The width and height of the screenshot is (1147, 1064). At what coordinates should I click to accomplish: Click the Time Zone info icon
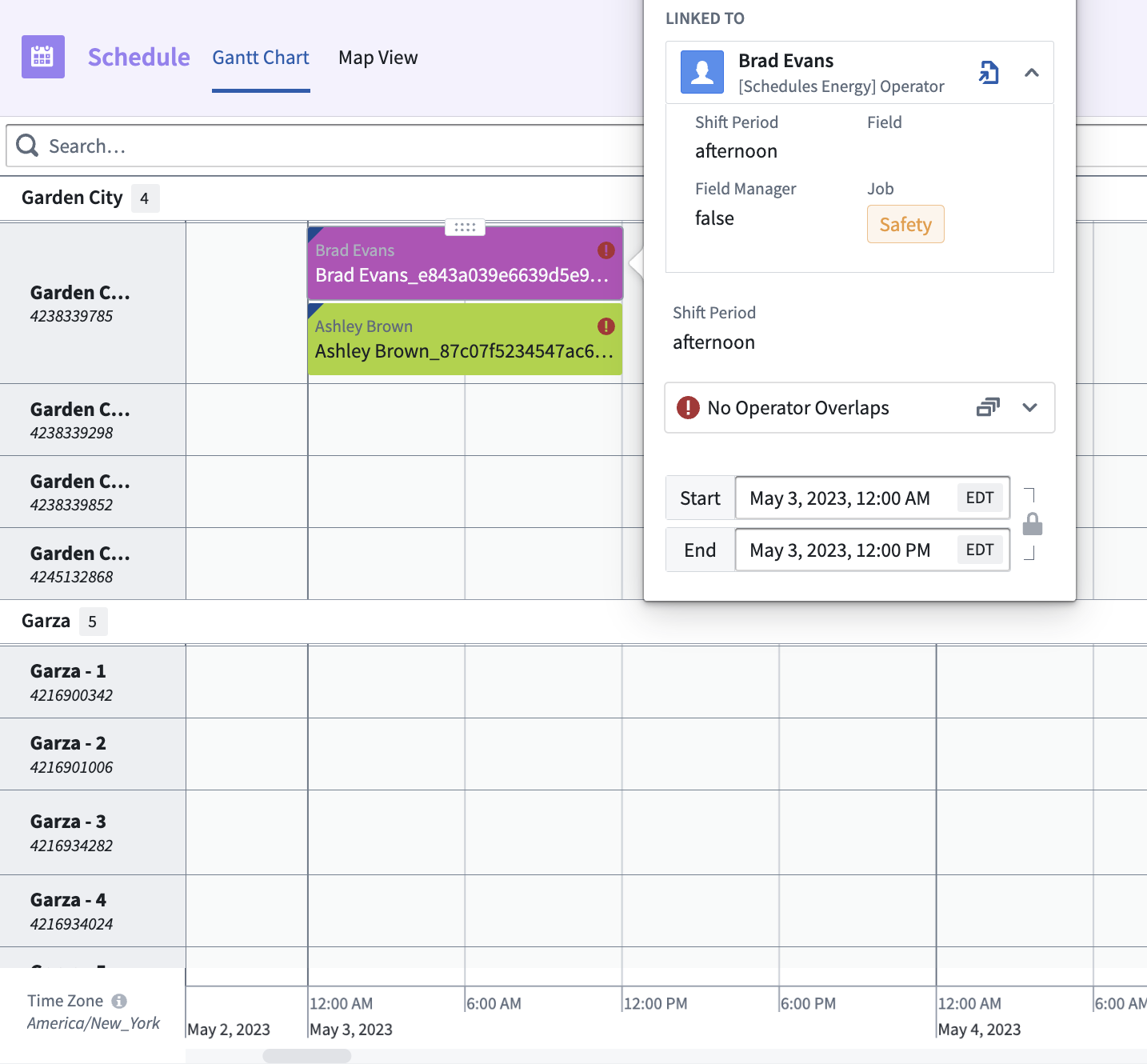pyautogui.click(x=119, y=1001)
